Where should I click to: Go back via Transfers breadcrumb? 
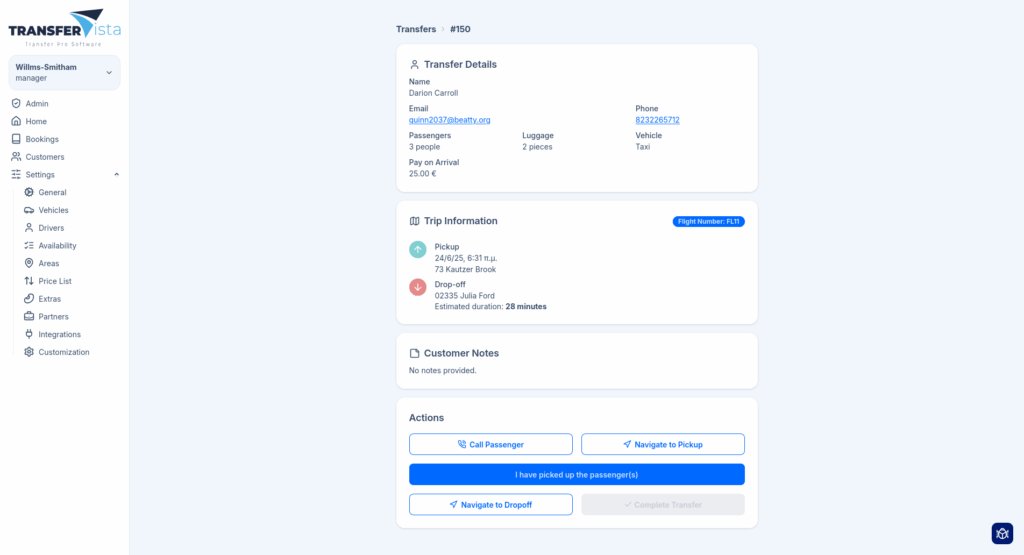pyautogui.click(x=416, y=29)
